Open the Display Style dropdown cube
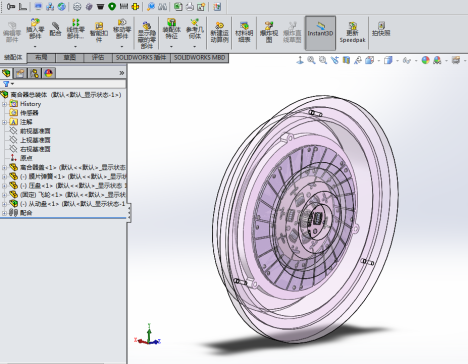This screenshot has width=468, height=364. point(388,60)
